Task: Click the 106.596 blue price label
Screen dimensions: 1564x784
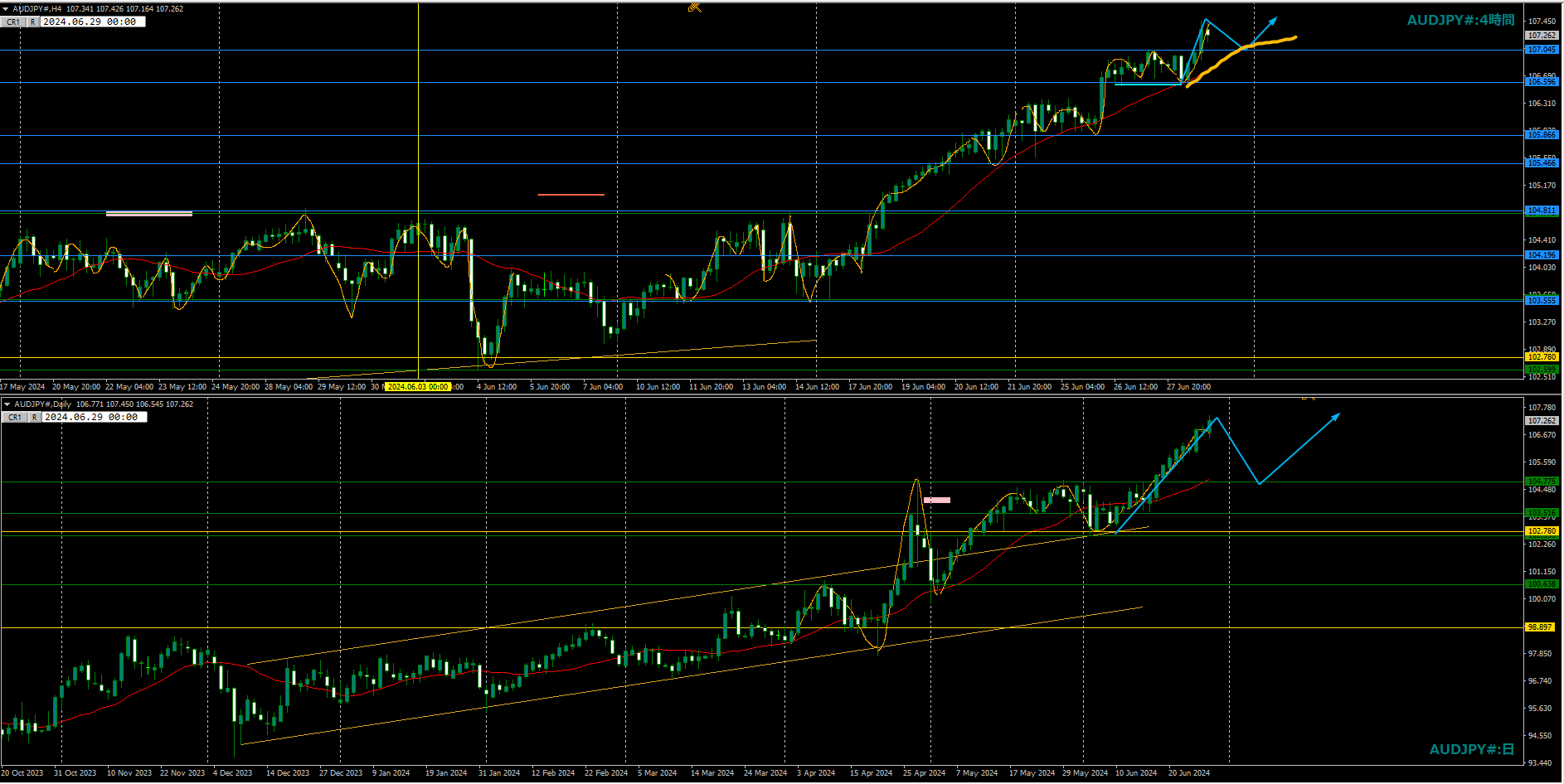Action: coord(1542,82)
